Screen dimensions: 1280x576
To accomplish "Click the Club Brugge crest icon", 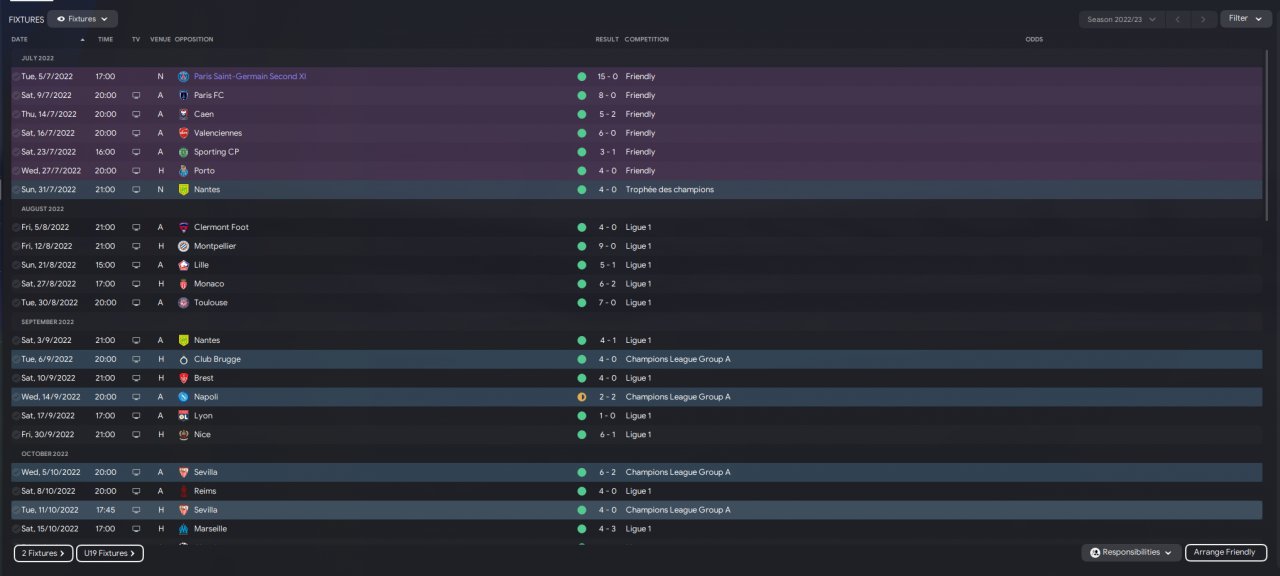I will click(183, 359).
